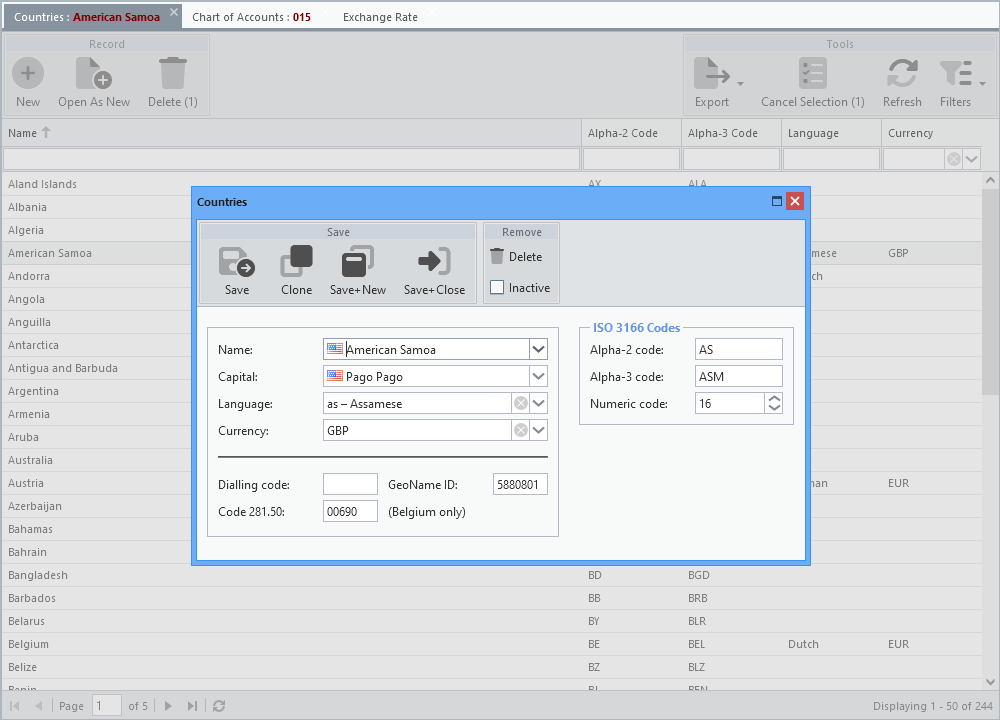Open the Export dropdown arrow
Image resolution: width=1000 pixels, height=720 pixels.
click(x=740, y=84)
